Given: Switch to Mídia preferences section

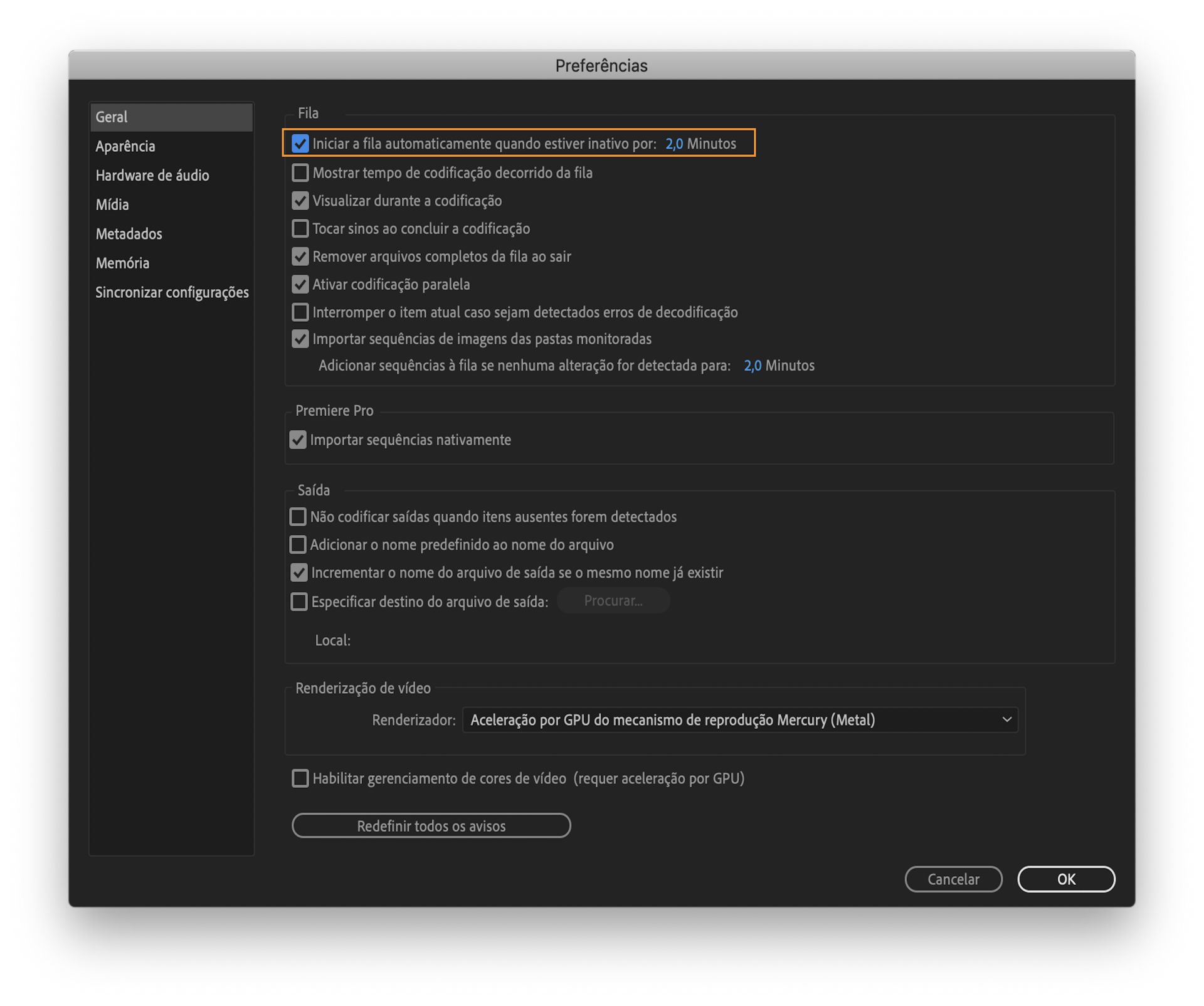Looking at the screenshot, I should (112, 204).
